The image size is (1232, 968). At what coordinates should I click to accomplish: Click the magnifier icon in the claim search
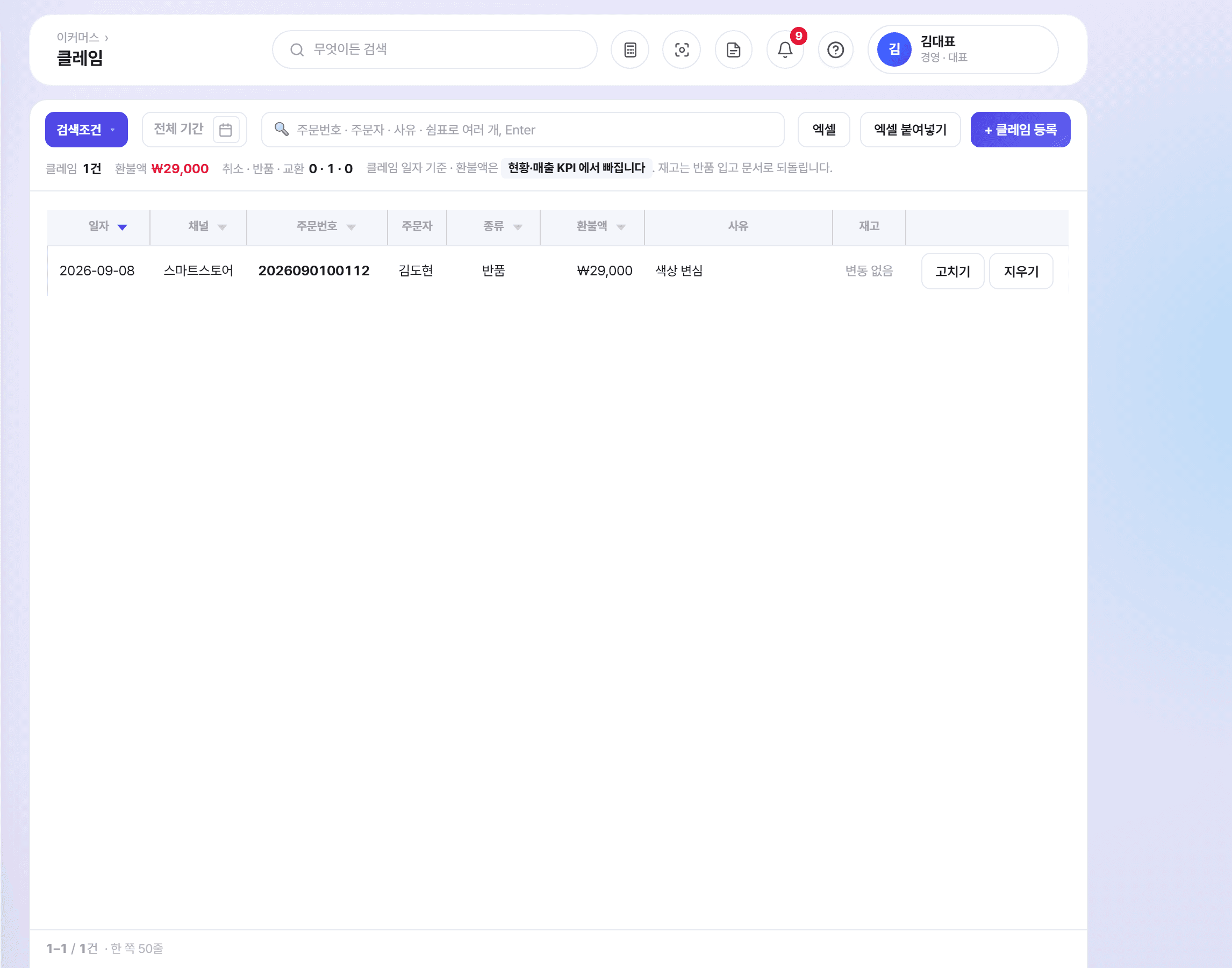point(282,129)
